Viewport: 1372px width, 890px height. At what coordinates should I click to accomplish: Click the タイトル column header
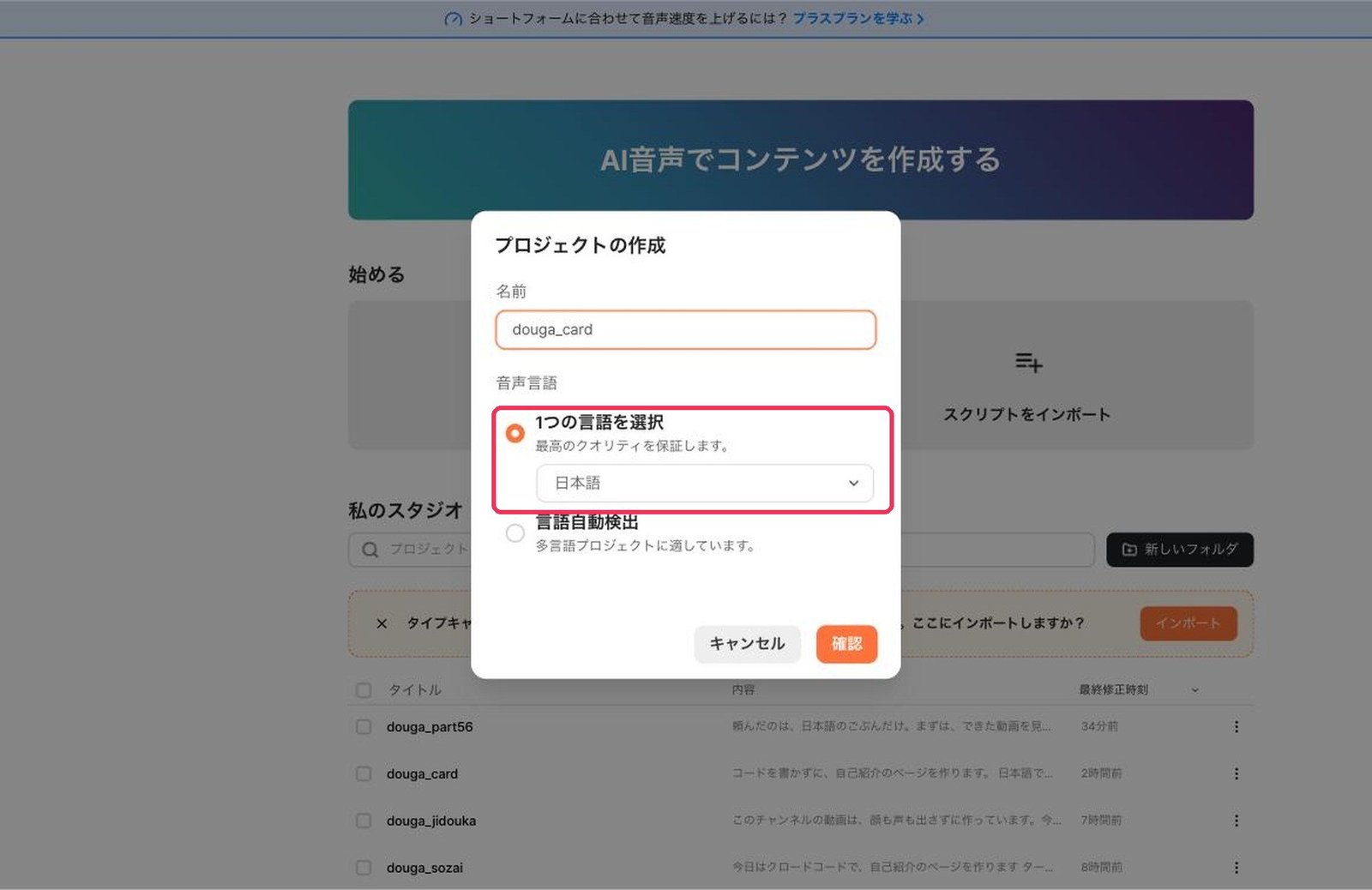click(415, 690)
